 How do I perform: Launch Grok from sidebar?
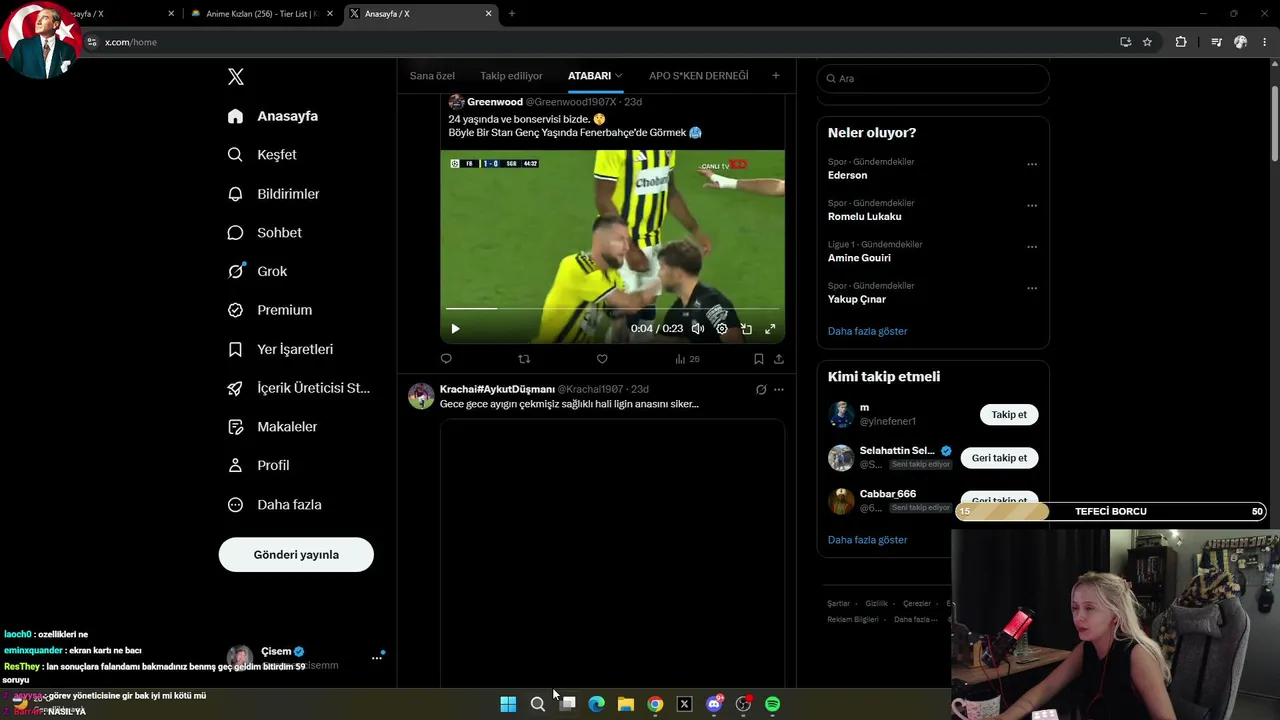coord(258,271)
